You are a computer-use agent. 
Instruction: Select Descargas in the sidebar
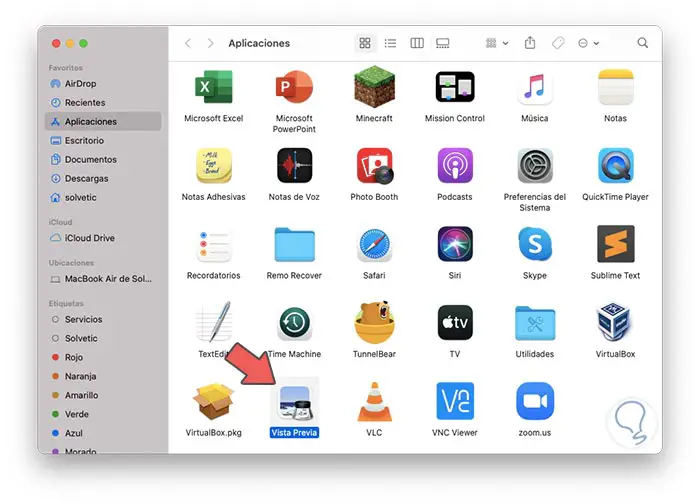(x=85, y=179)
